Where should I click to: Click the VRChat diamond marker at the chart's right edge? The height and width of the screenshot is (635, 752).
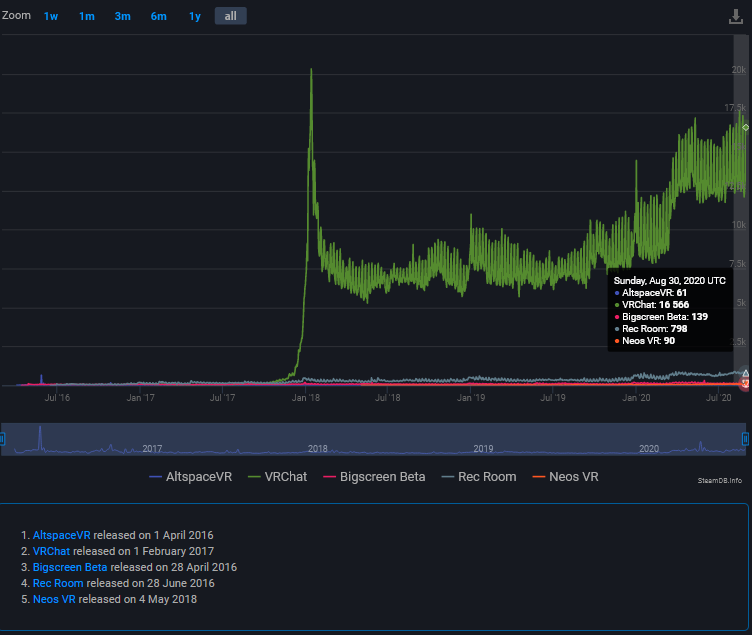point(745,127)
